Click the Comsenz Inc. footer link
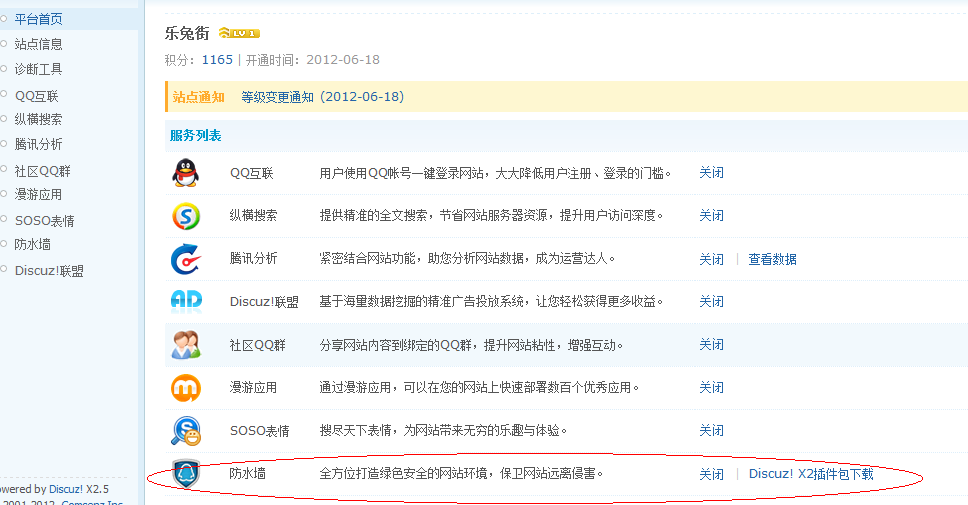Viewport: 968px width, 505px height. tap(93, 503)
